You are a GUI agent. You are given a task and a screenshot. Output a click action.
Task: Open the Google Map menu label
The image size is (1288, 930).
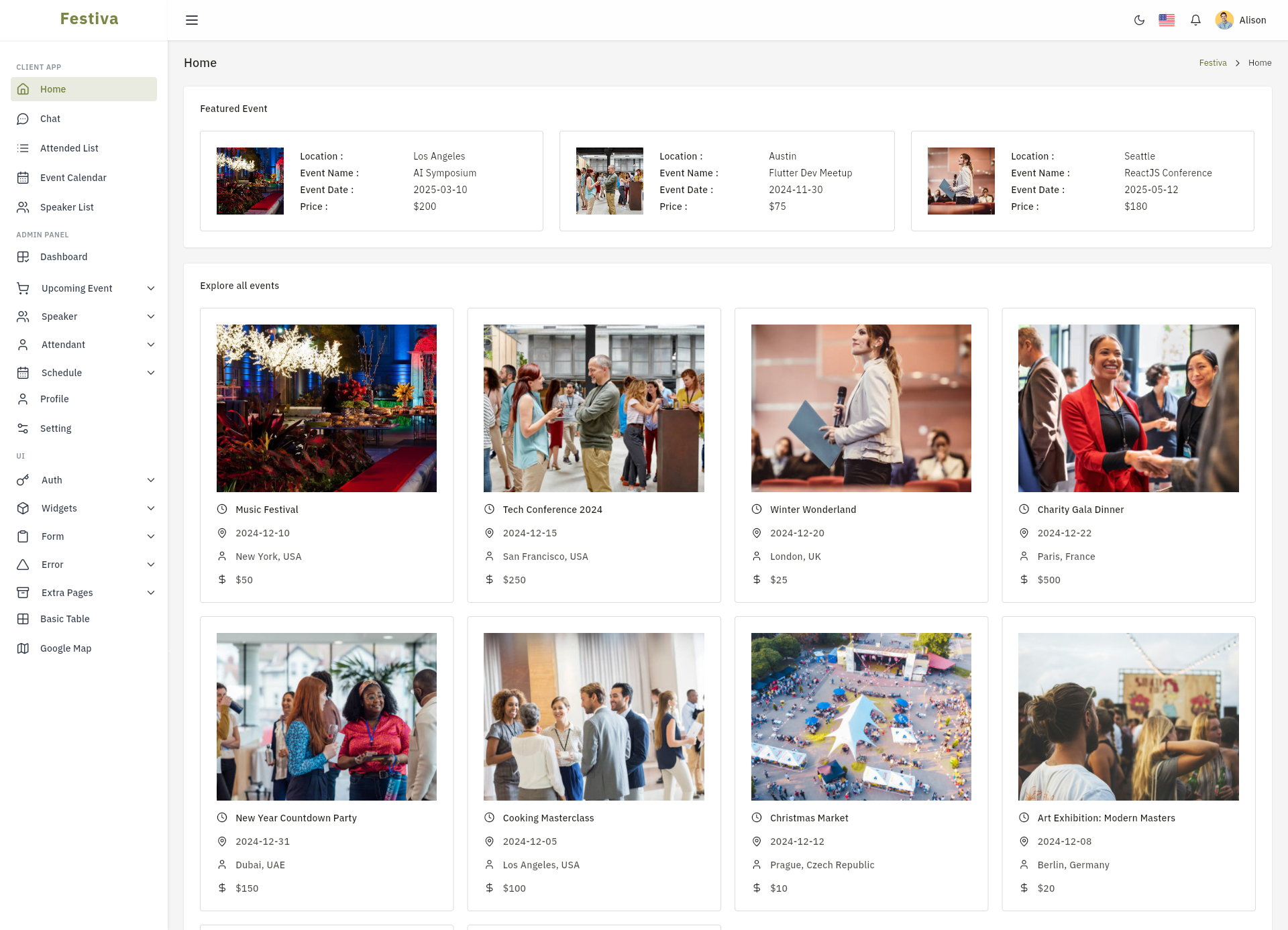coord(66,648)
